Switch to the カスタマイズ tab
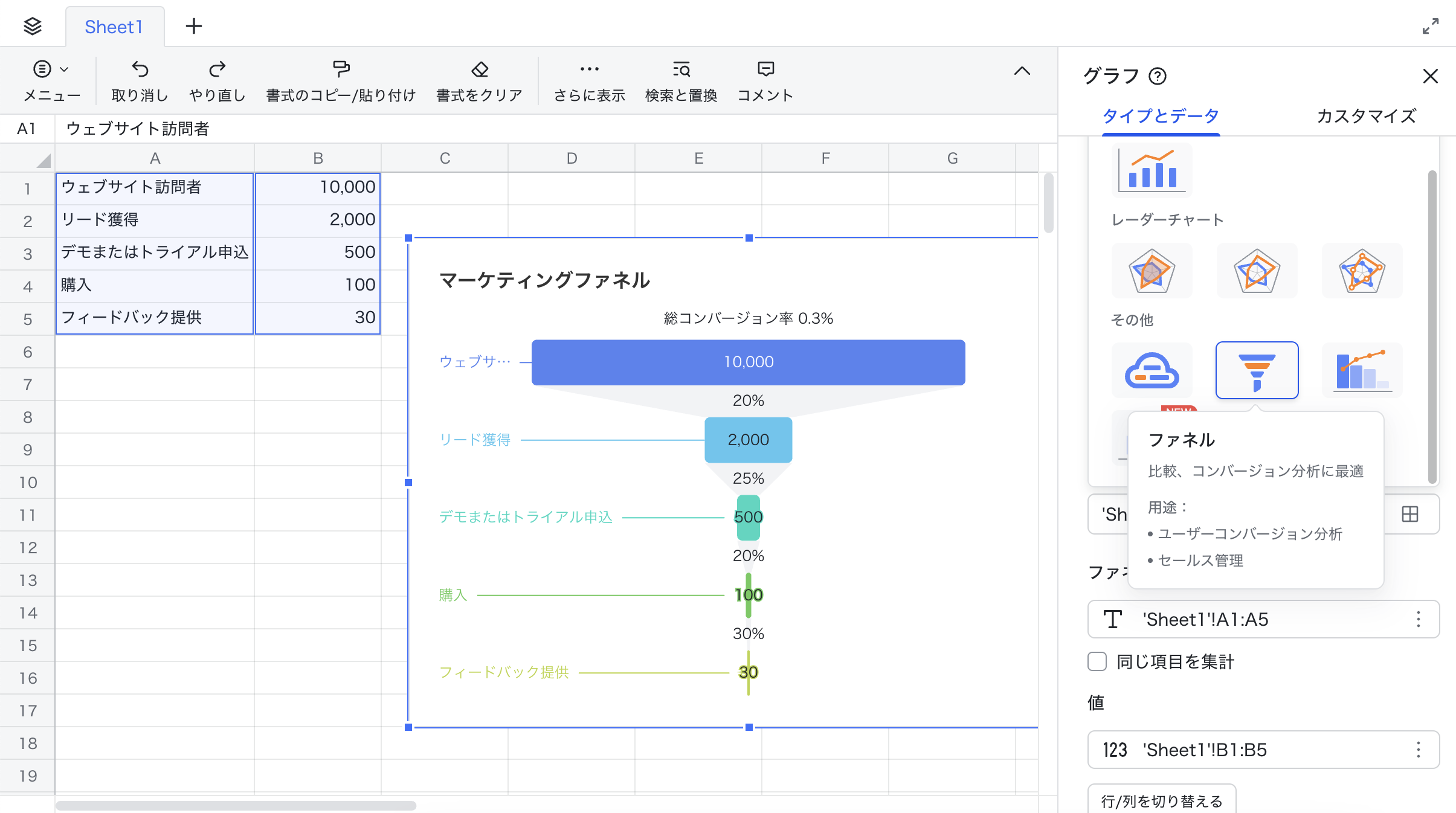This screenshot has width=1456, height=813. [1366, 115]
